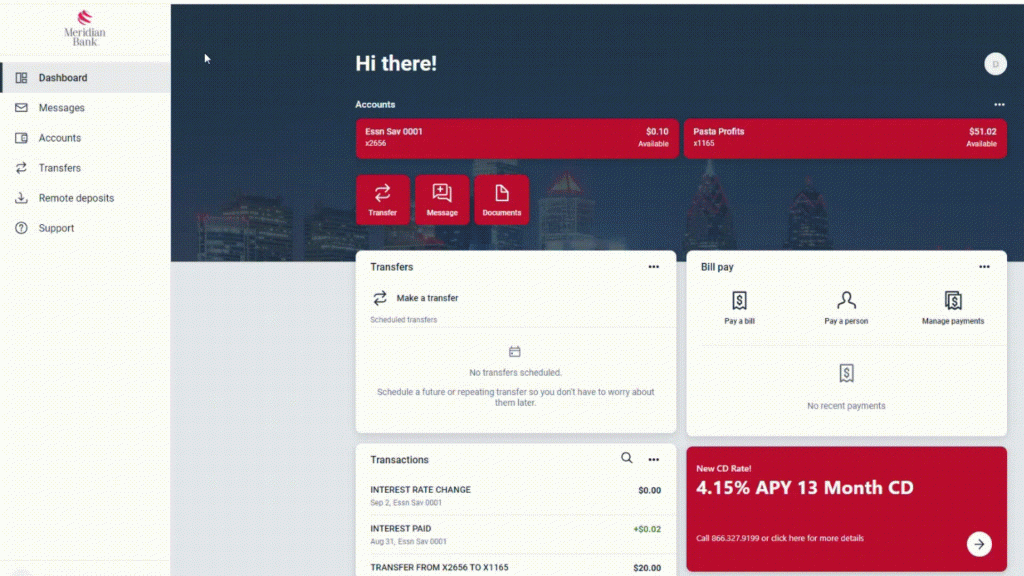Open the user profile avatar
Image resolution: width=1024 pixels, height=576 pixels.
coord(995,64)
